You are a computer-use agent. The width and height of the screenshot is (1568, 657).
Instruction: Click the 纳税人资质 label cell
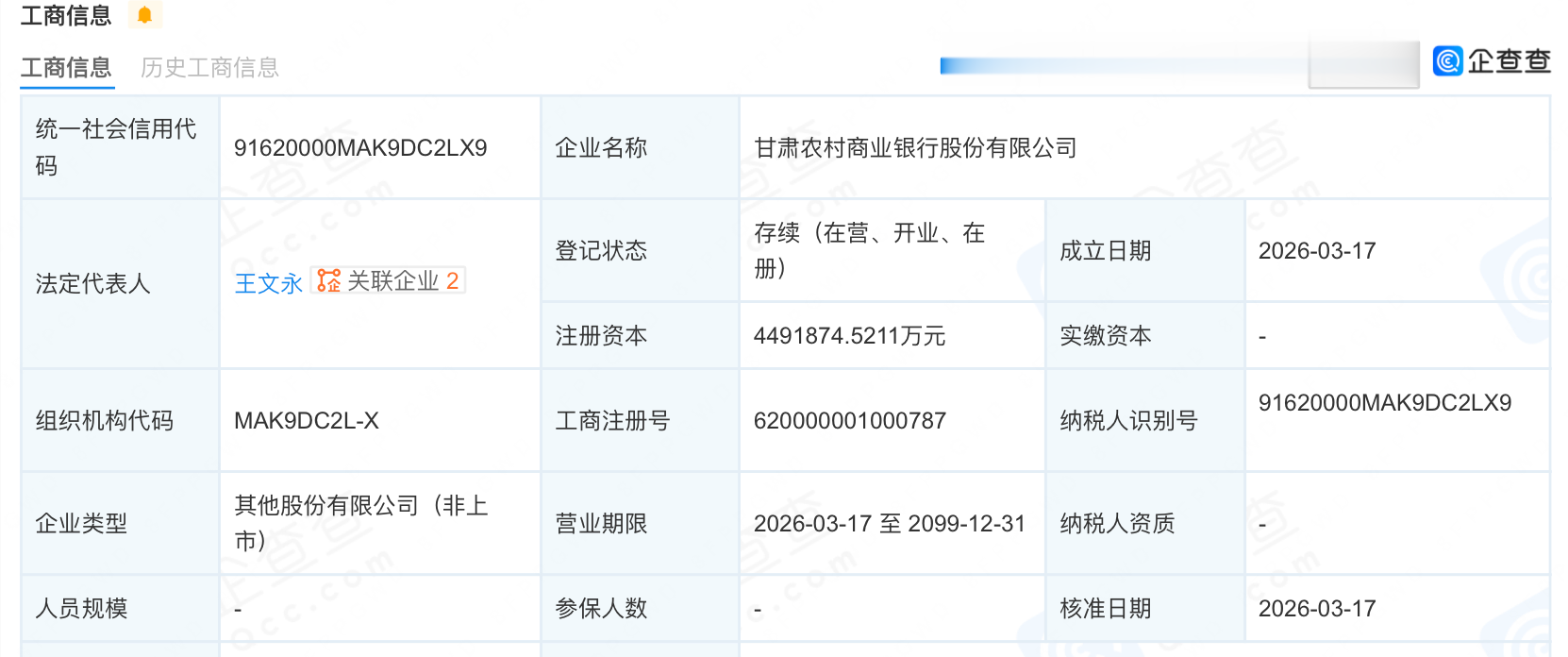1144,523
